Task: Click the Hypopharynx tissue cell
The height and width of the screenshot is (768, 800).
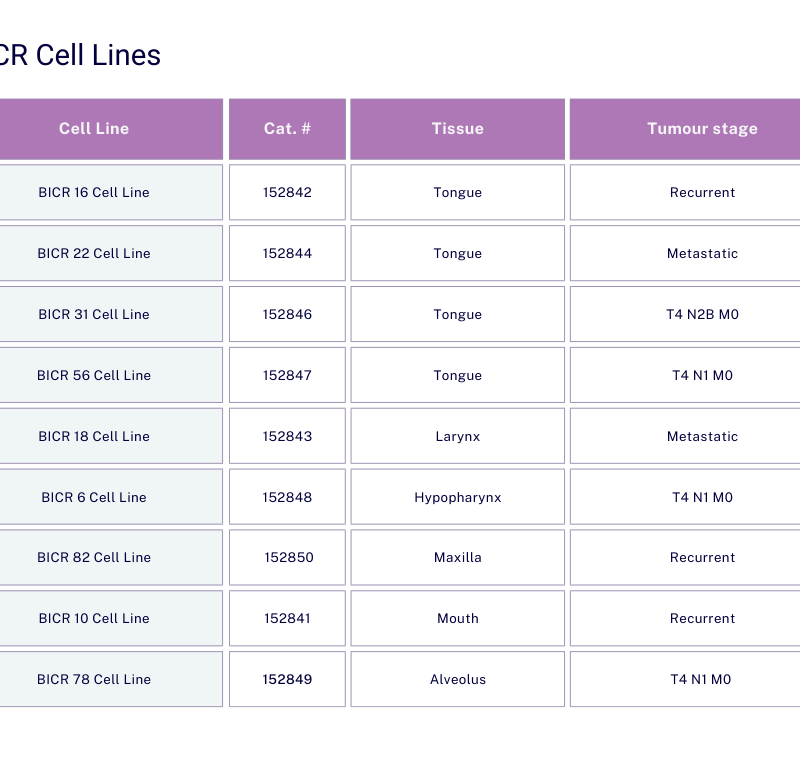Action: tap(458, 498)
